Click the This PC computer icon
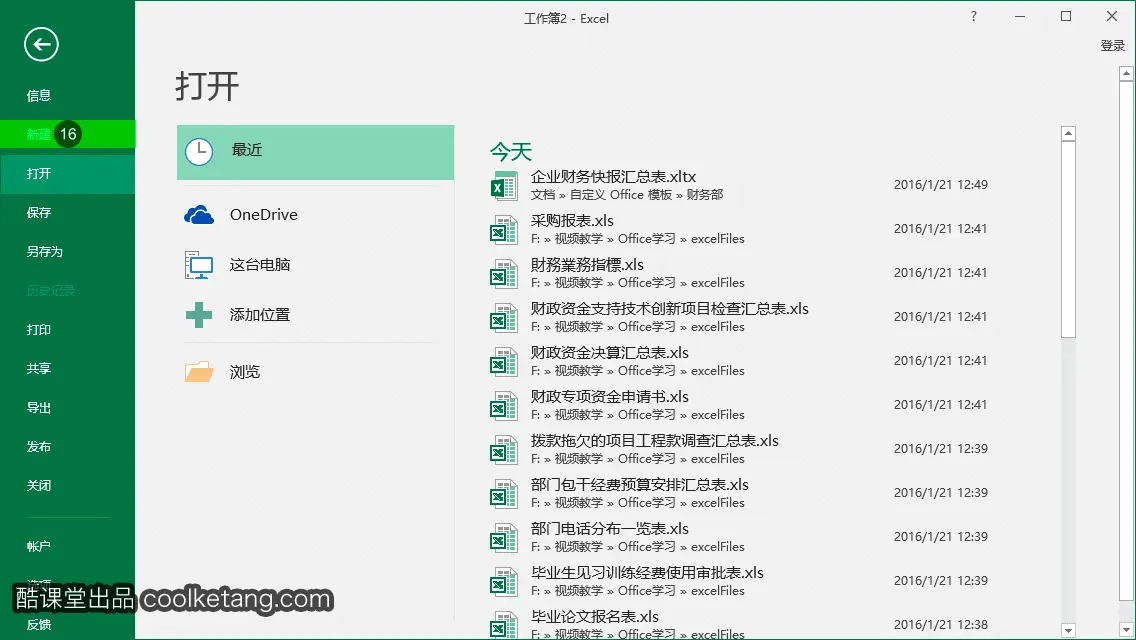 click(x=199, y=265)
